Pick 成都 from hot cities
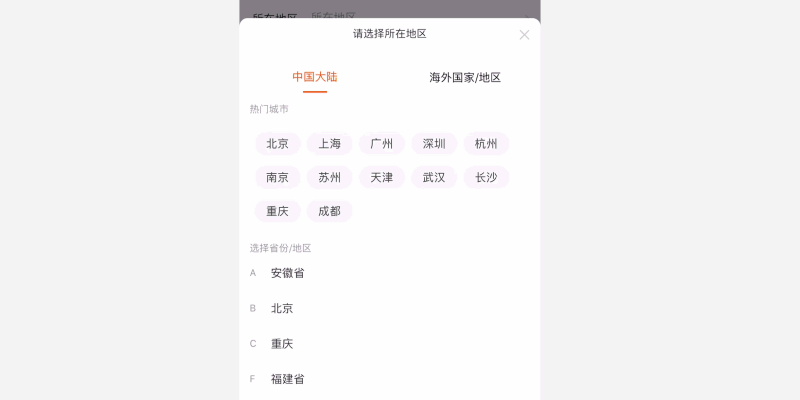This screenshot has width=800, height=400. coord(329,211)
